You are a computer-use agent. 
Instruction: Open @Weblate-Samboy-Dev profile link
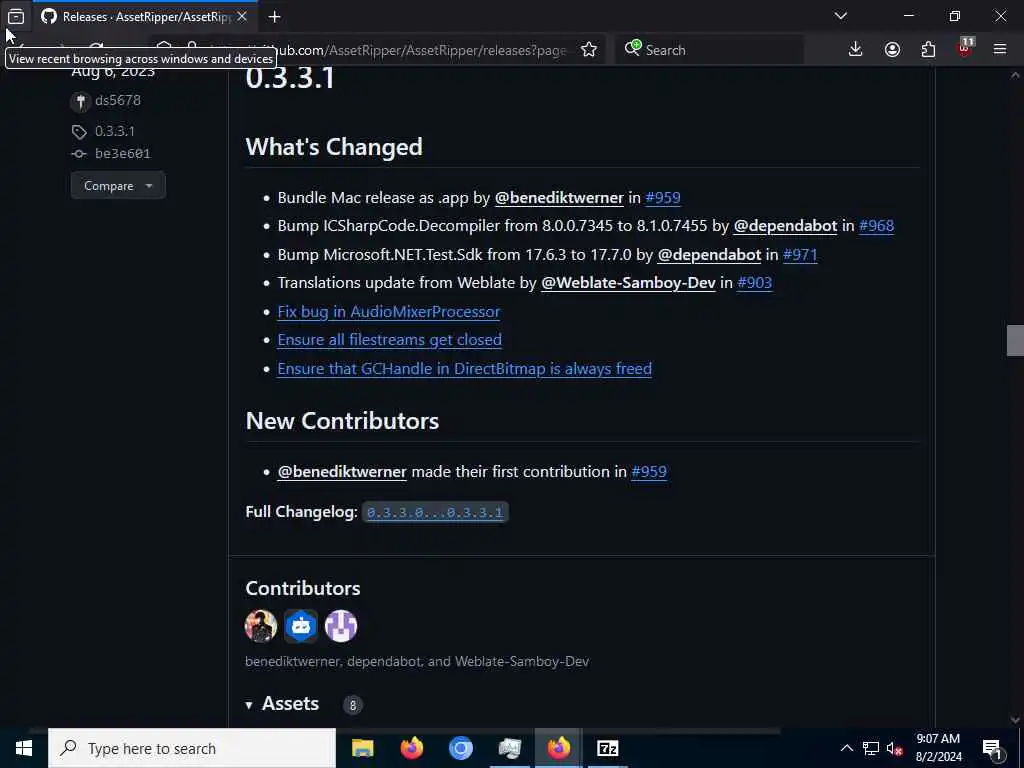628,283
